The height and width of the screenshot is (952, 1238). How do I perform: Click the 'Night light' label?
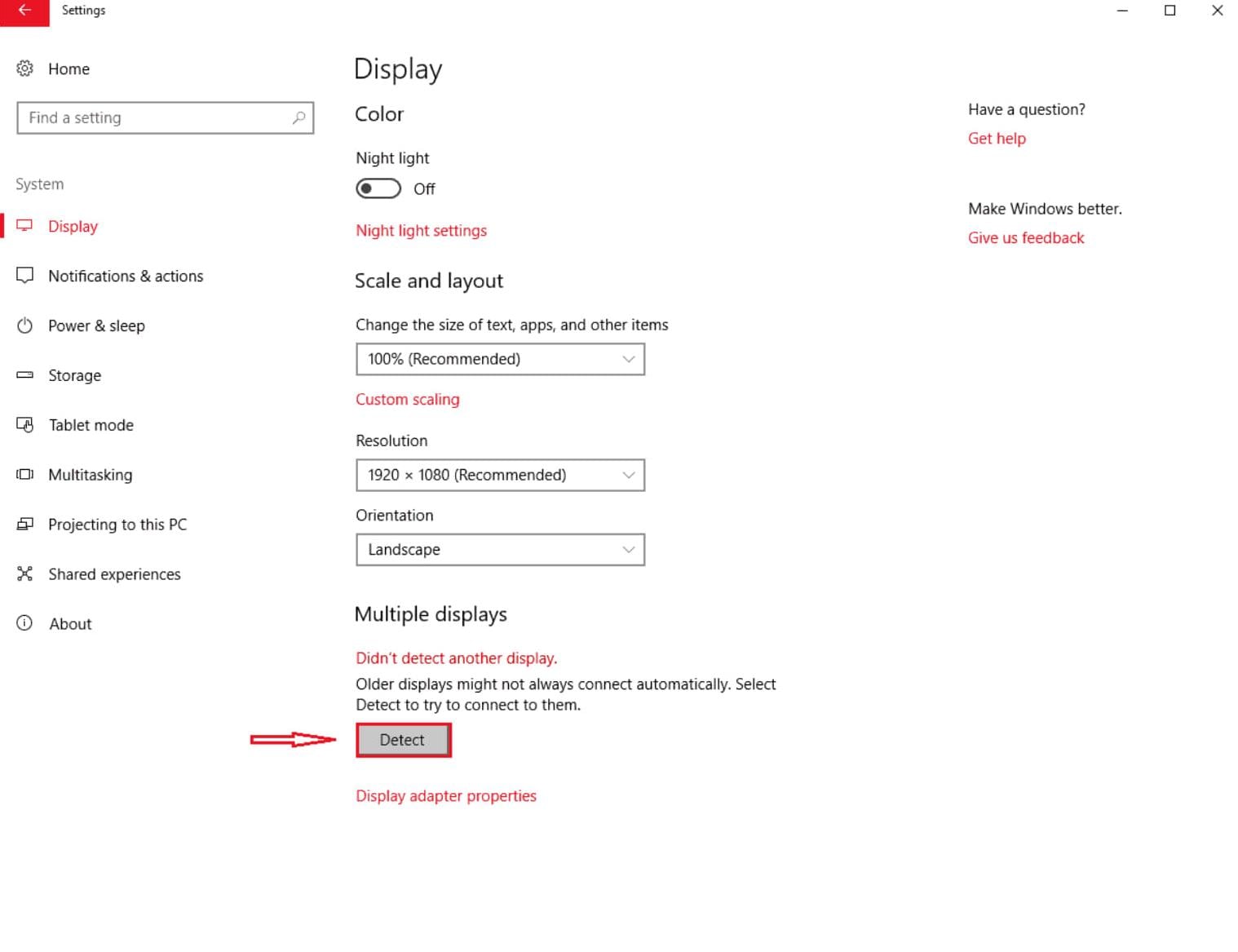(x=392, y=158)
